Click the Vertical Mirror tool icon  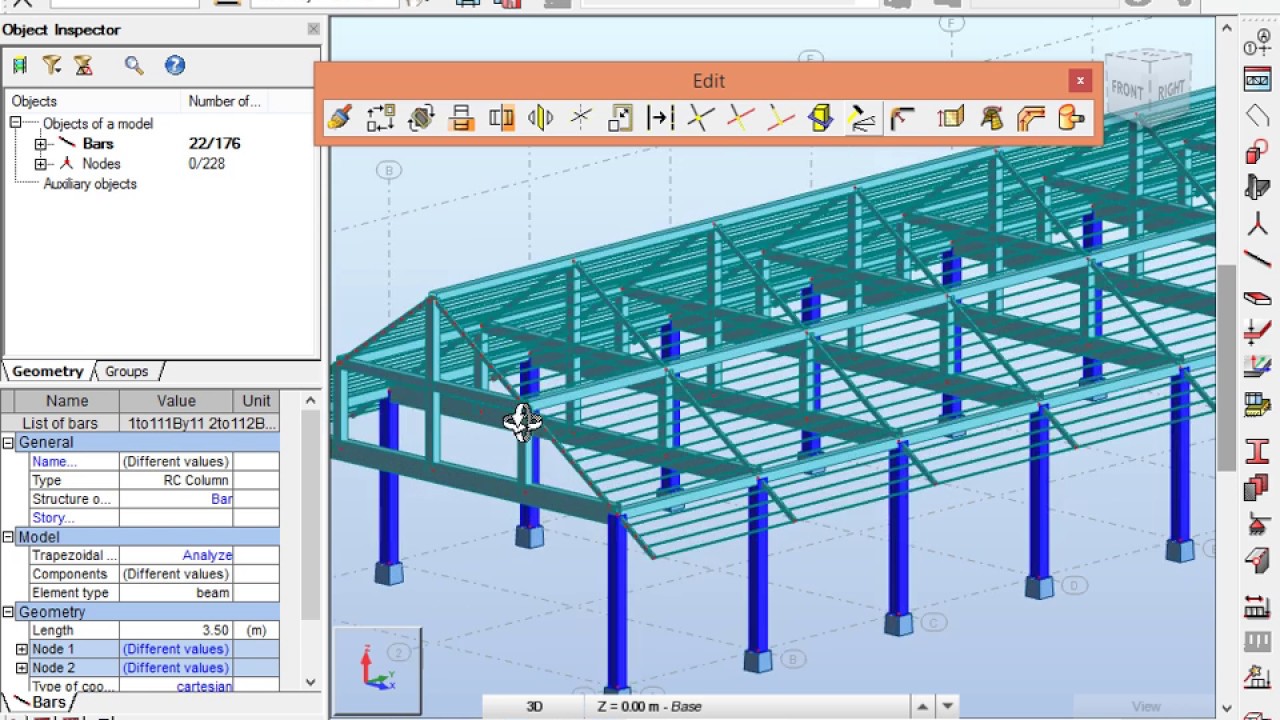(x=461, y=118)
